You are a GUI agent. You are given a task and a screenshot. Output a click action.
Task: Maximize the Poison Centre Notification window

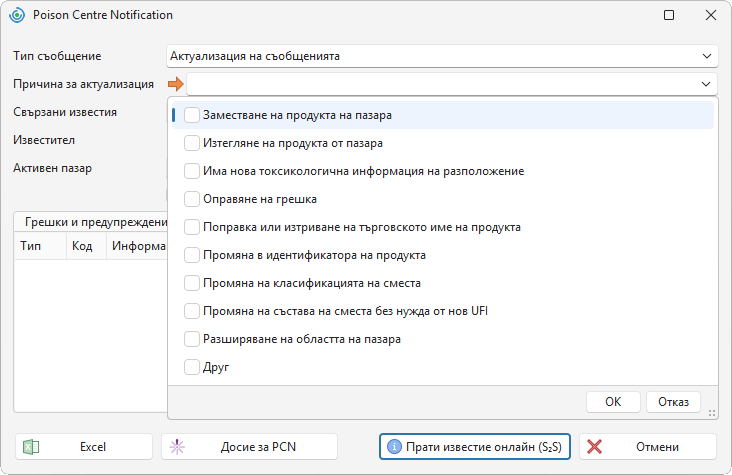pyautogui.click(x=669, y=15)
